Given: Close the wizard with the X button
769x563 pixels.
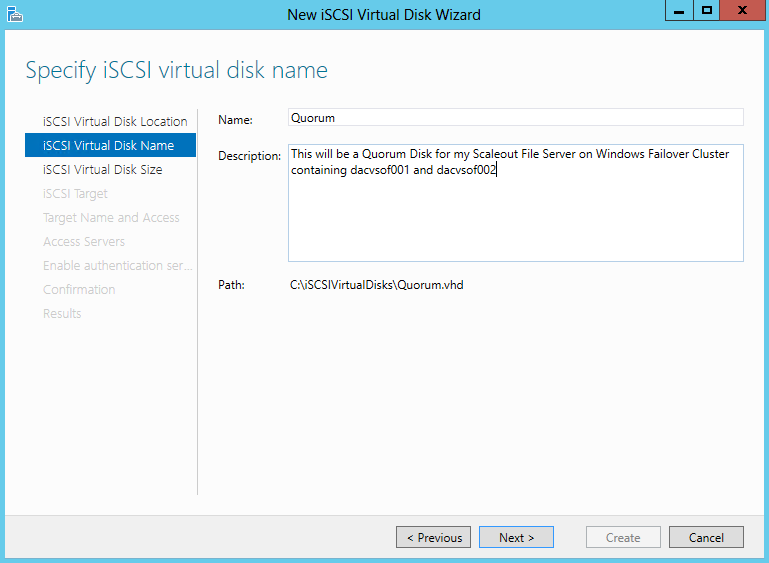Looking at the screenshot, I should [743, 11].
